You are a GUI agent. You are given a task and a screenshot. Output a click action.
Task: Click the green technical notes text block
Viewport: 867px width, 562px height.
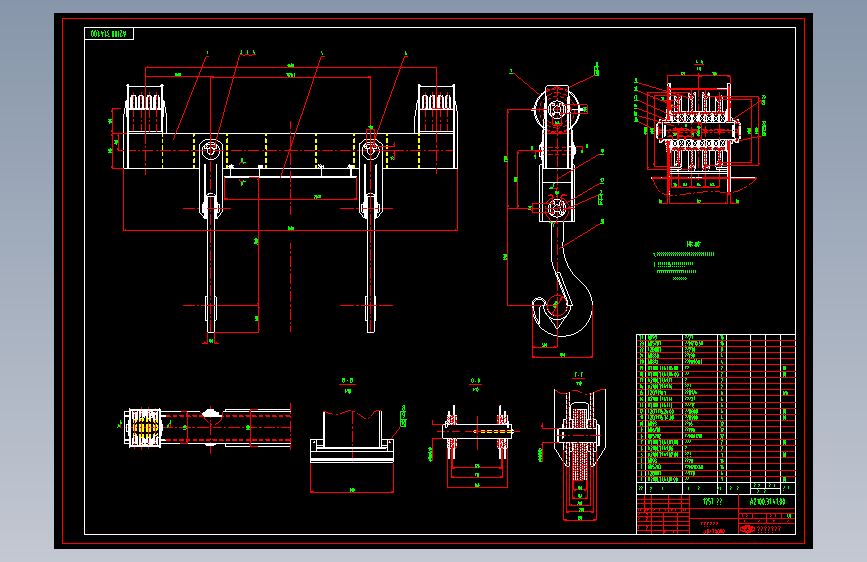(683, 261)
